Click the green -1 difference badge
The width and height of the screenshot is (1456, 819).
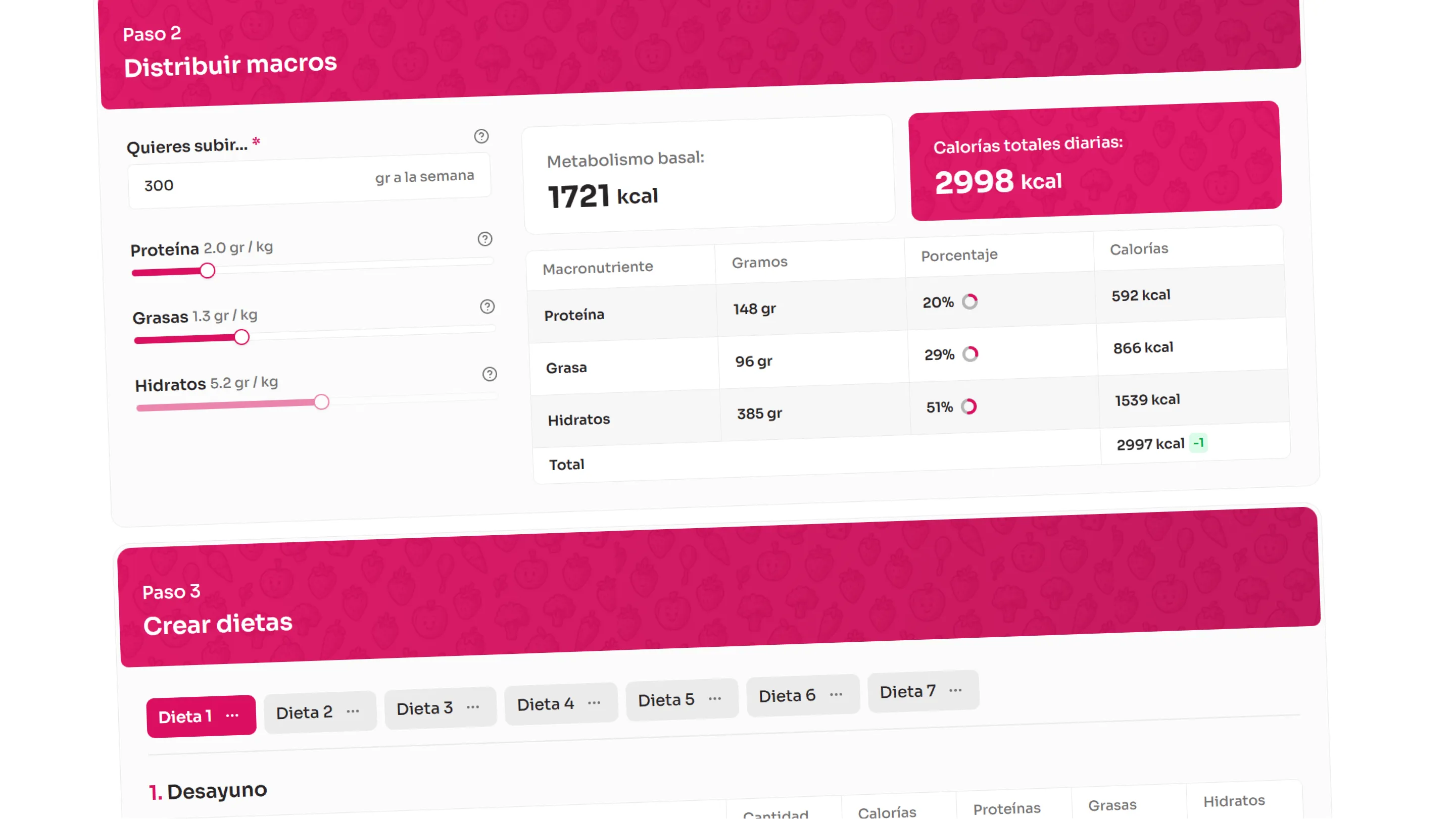point(1198,443)
